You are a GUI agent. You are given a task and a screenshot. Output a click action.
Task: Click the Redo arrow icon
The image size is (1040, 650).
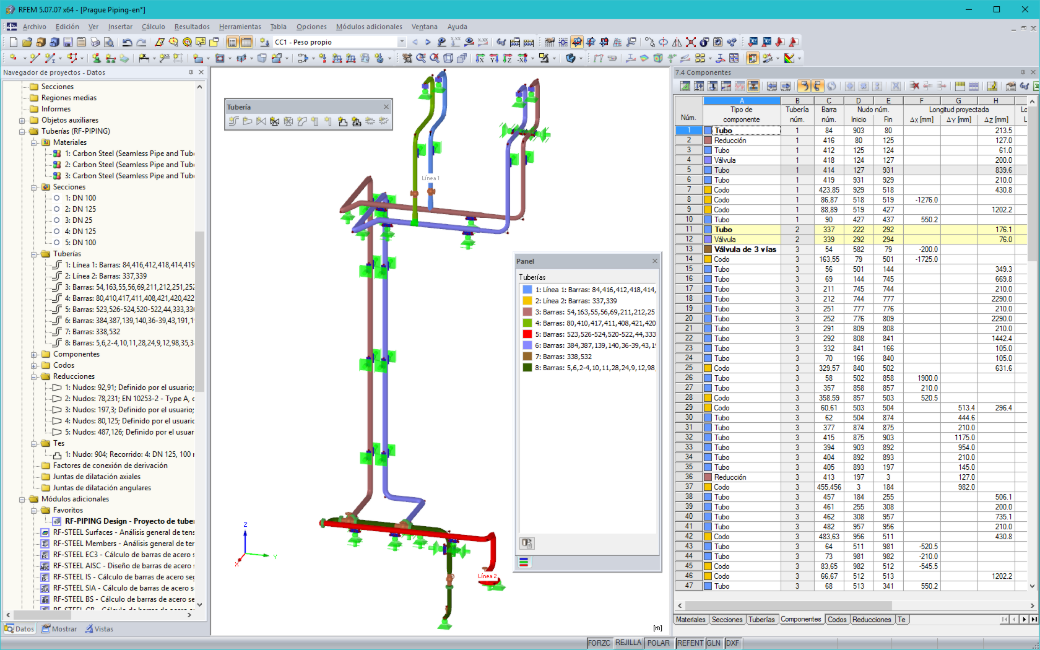[141, 42]
